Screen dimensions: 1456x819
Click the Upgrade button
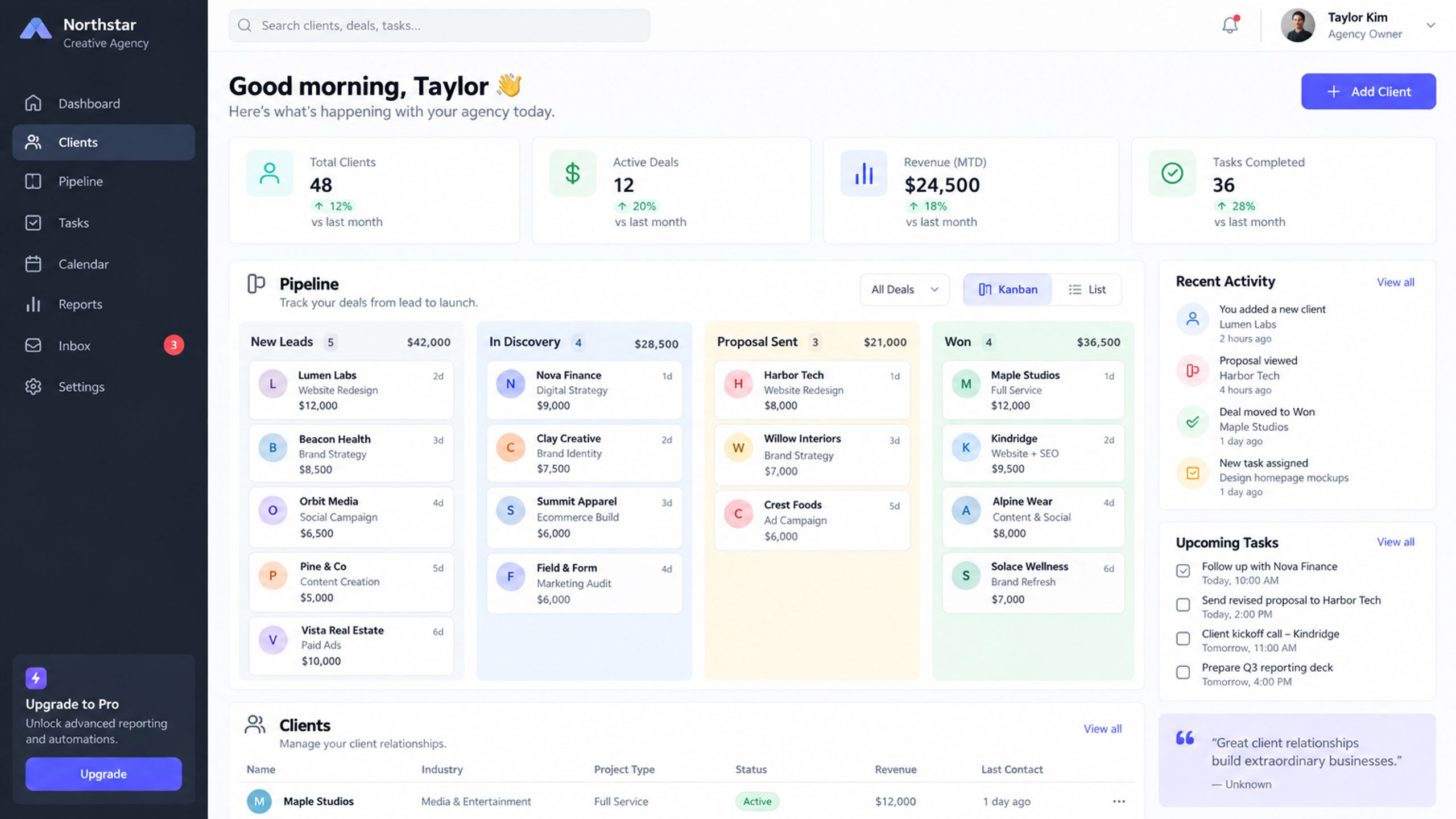tap(104, 774)
